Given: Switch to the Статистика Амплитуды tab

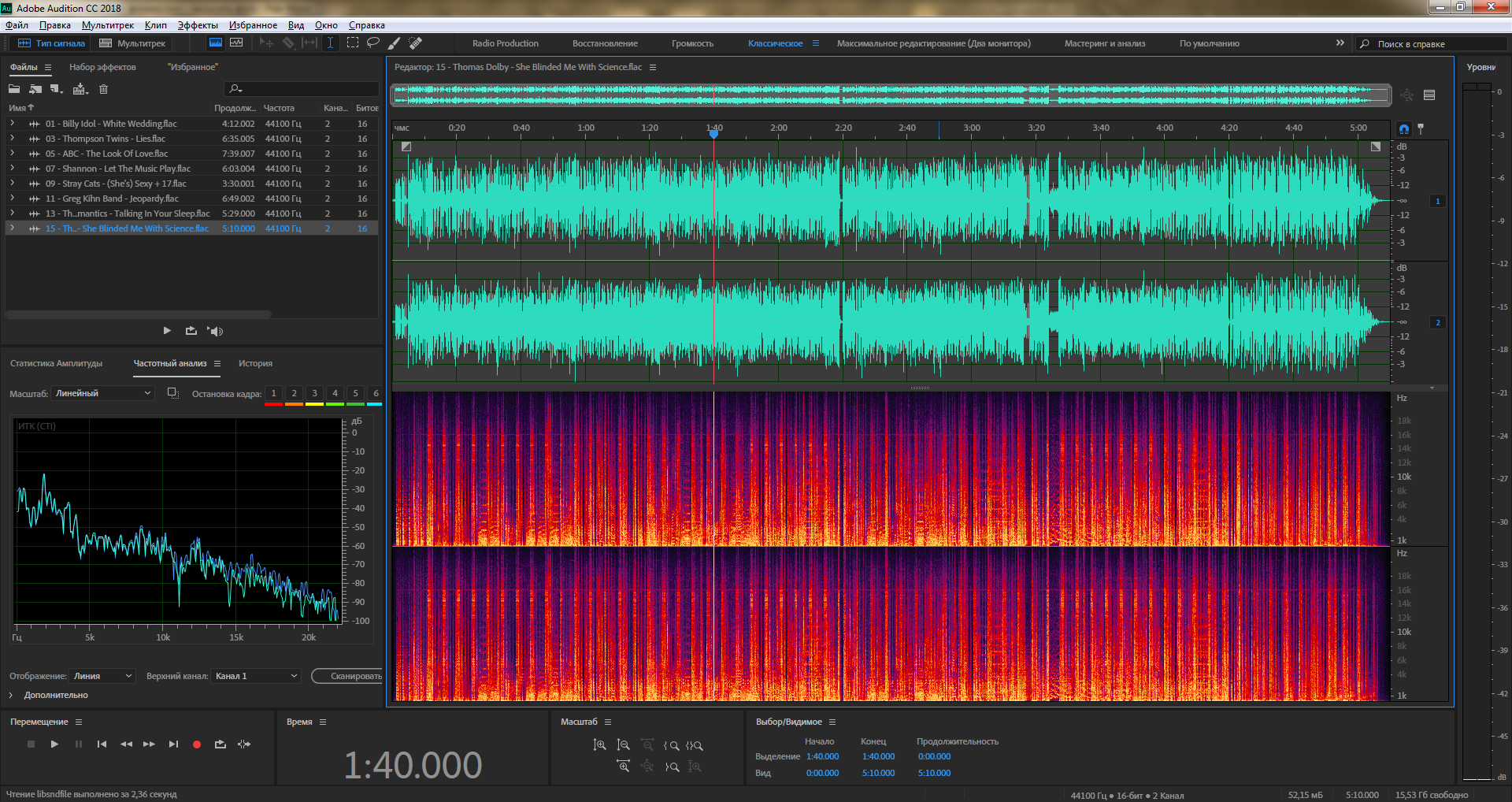Looking at the screenshot, I should [x=57, y=363].
